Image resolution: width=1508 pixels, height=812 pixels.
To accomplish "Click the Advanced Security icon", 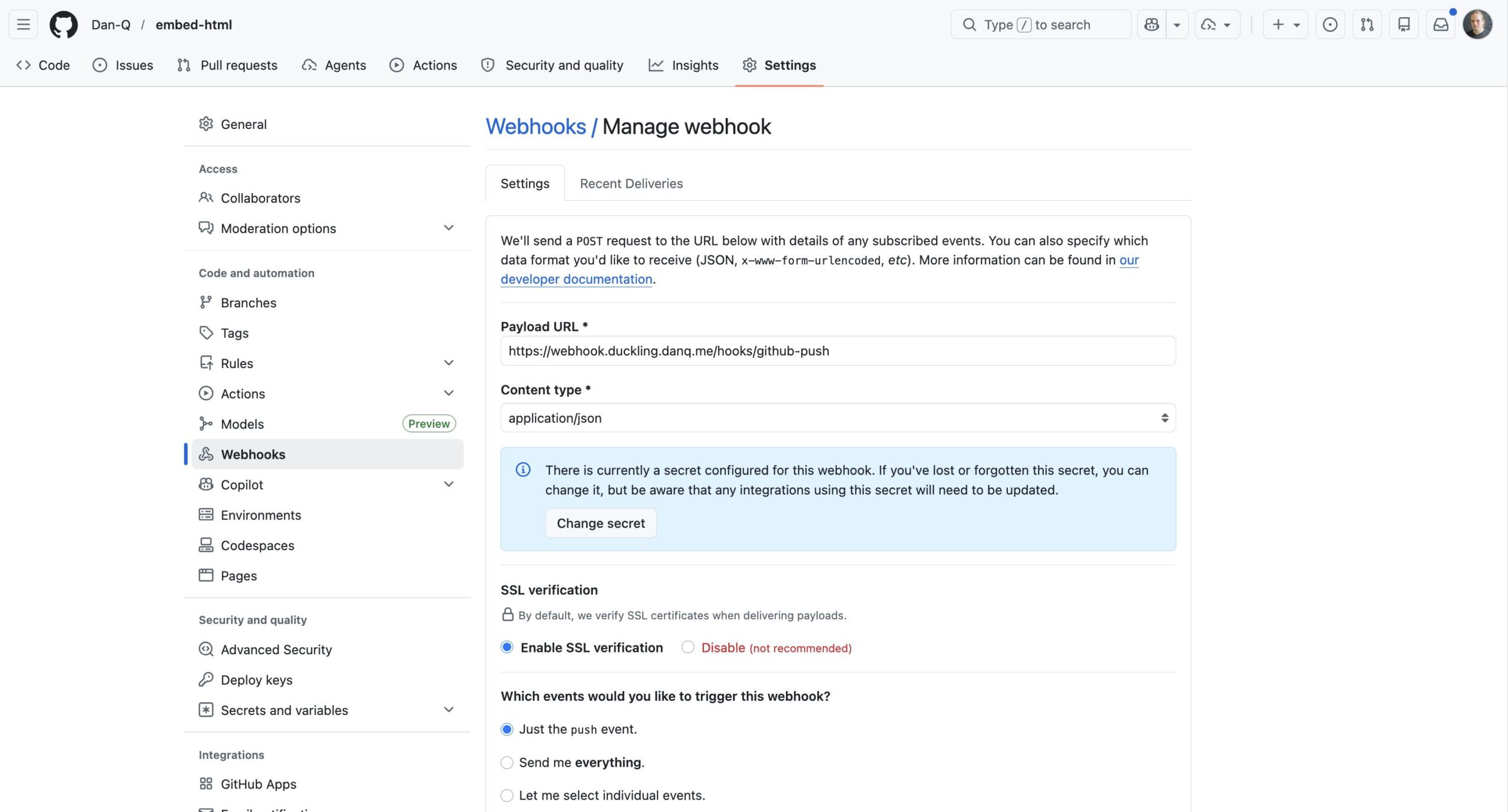I will tap(206, 649).
